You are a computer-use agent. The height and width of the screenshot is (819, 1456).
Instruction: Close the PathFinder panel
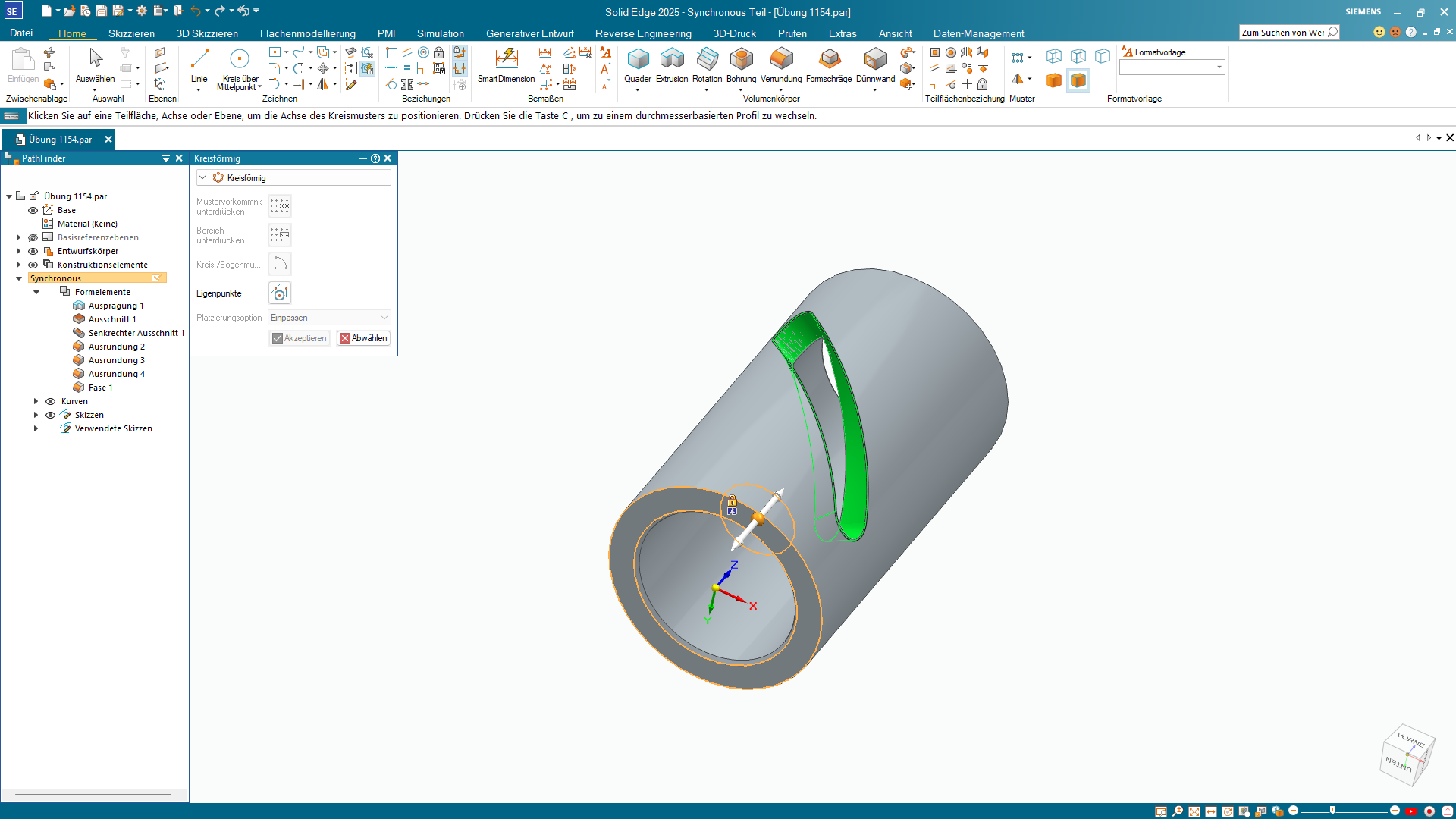pos(180,158)
